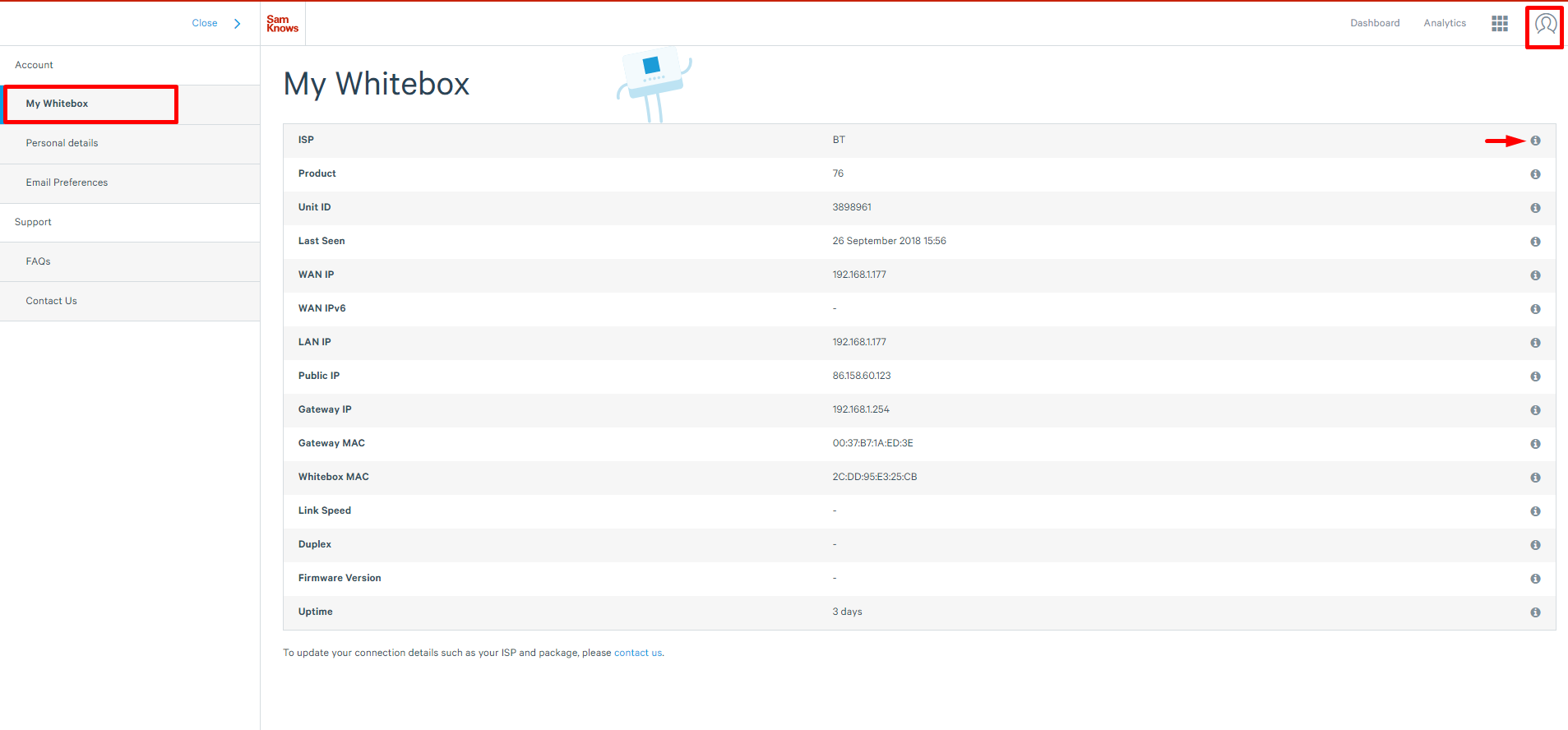The width and height of the screenshot is (1568, 730).
Task: Show info for the Public IP row
Action: point(1535,377)
